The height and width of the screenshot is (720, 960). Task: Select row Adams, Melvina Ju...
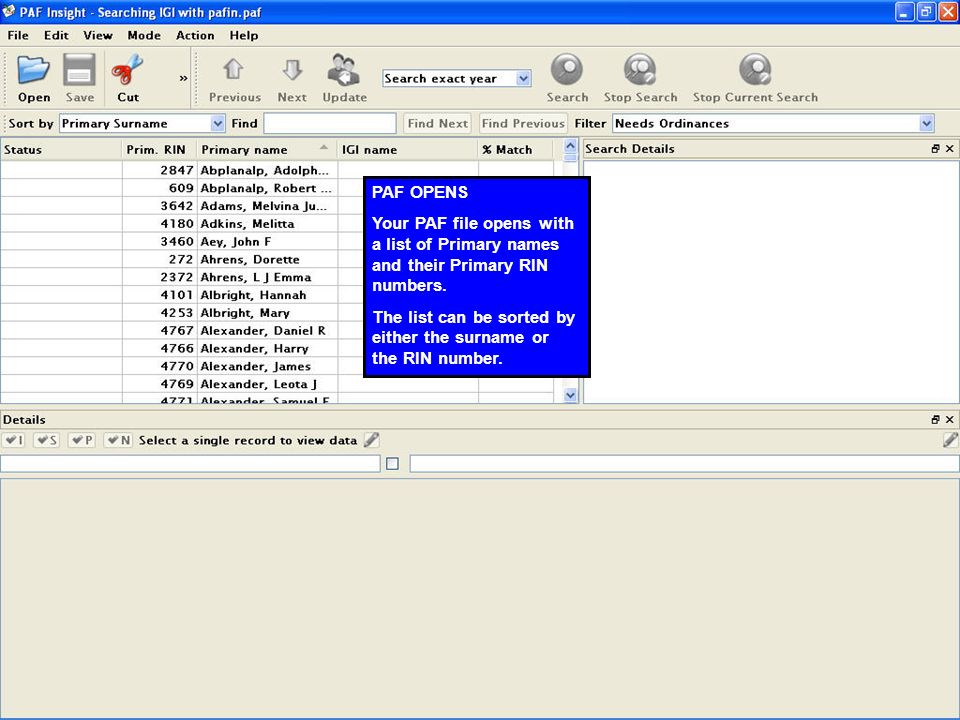(x=277, y=206)
